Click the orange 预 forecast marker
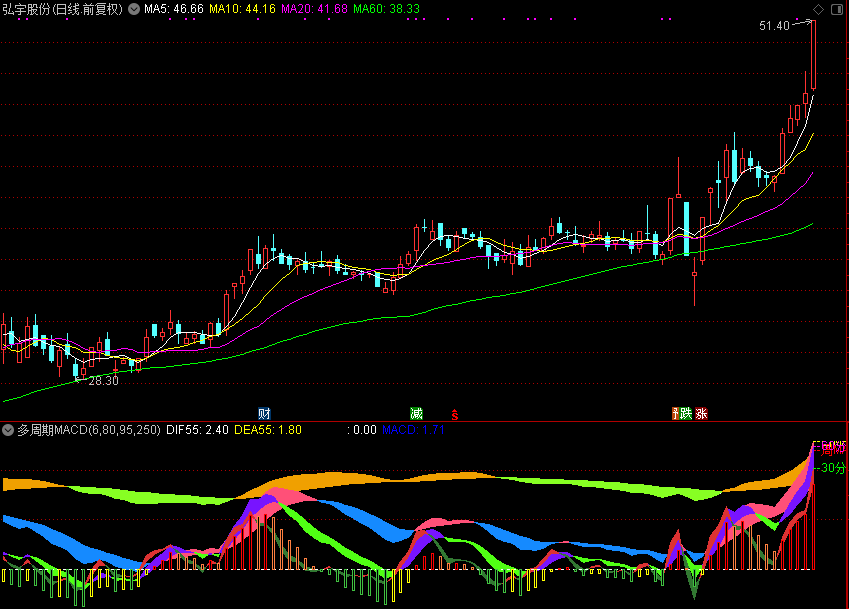Viewport: 849px width, 609px height. (675, 414)
